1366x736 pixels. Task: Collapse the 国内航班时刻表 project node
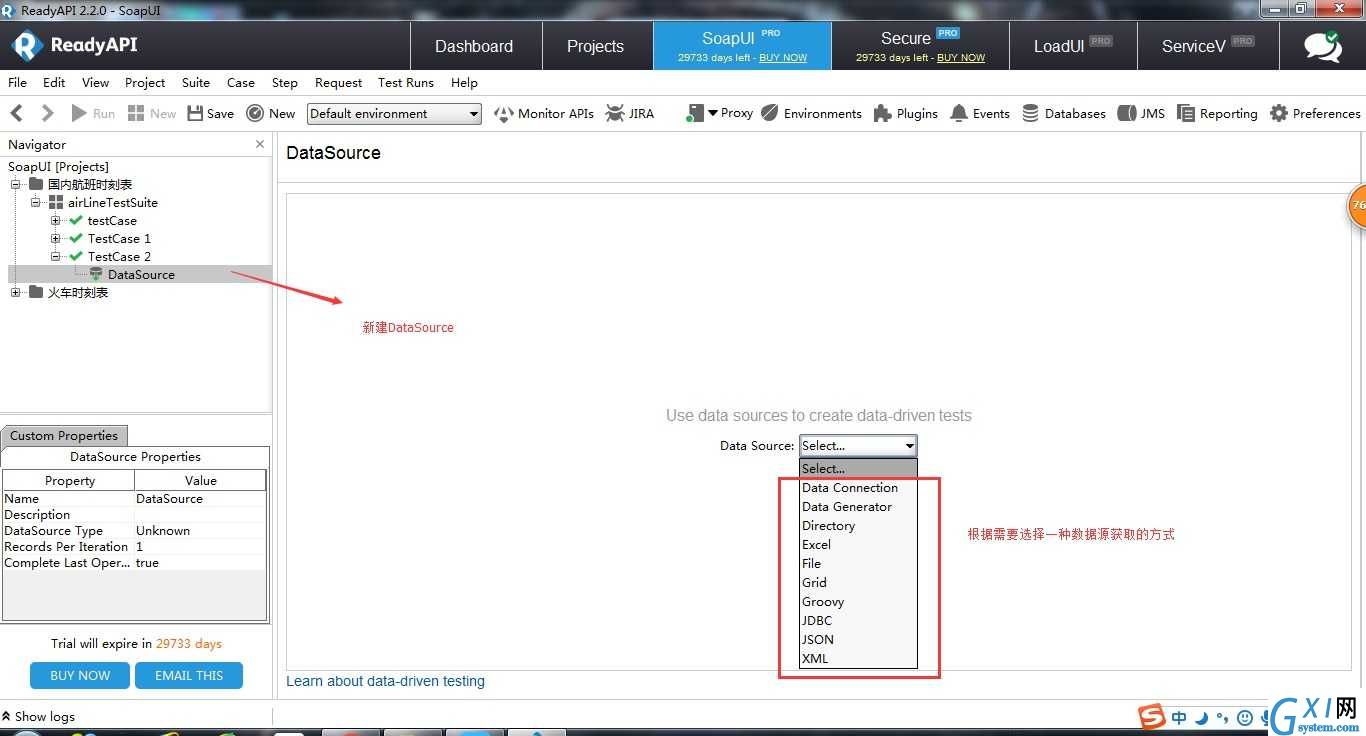[16, 184]
